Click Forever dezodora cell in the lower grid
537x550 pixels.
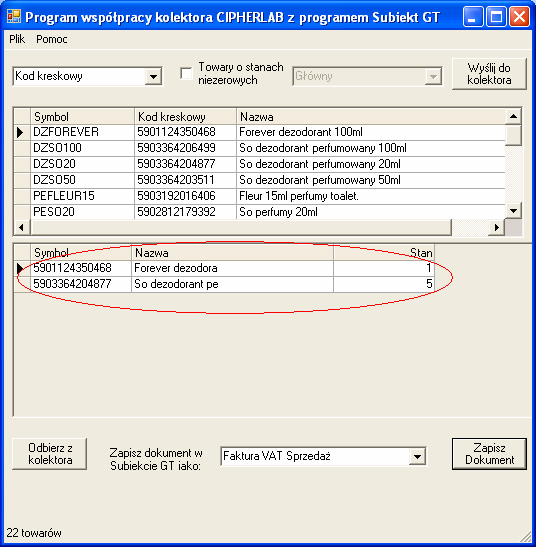[x=232, y=268]
